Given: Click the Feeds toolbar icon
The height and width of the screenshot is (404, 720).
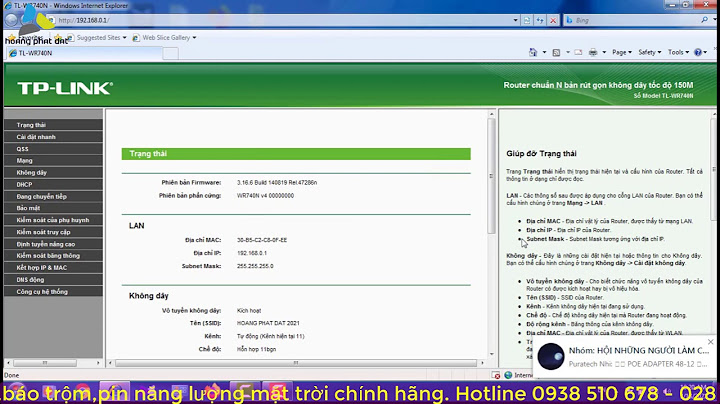Looking at the screenshot, I should pyautogui.click(x=557, y=52).
